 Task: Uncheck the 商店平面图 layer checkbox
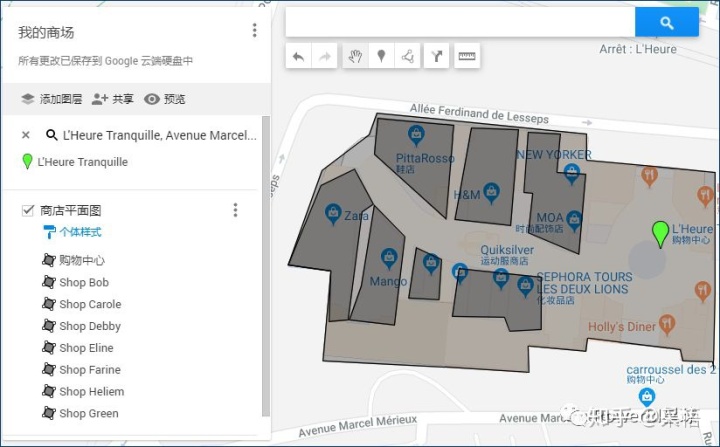[x=28, y=210]
